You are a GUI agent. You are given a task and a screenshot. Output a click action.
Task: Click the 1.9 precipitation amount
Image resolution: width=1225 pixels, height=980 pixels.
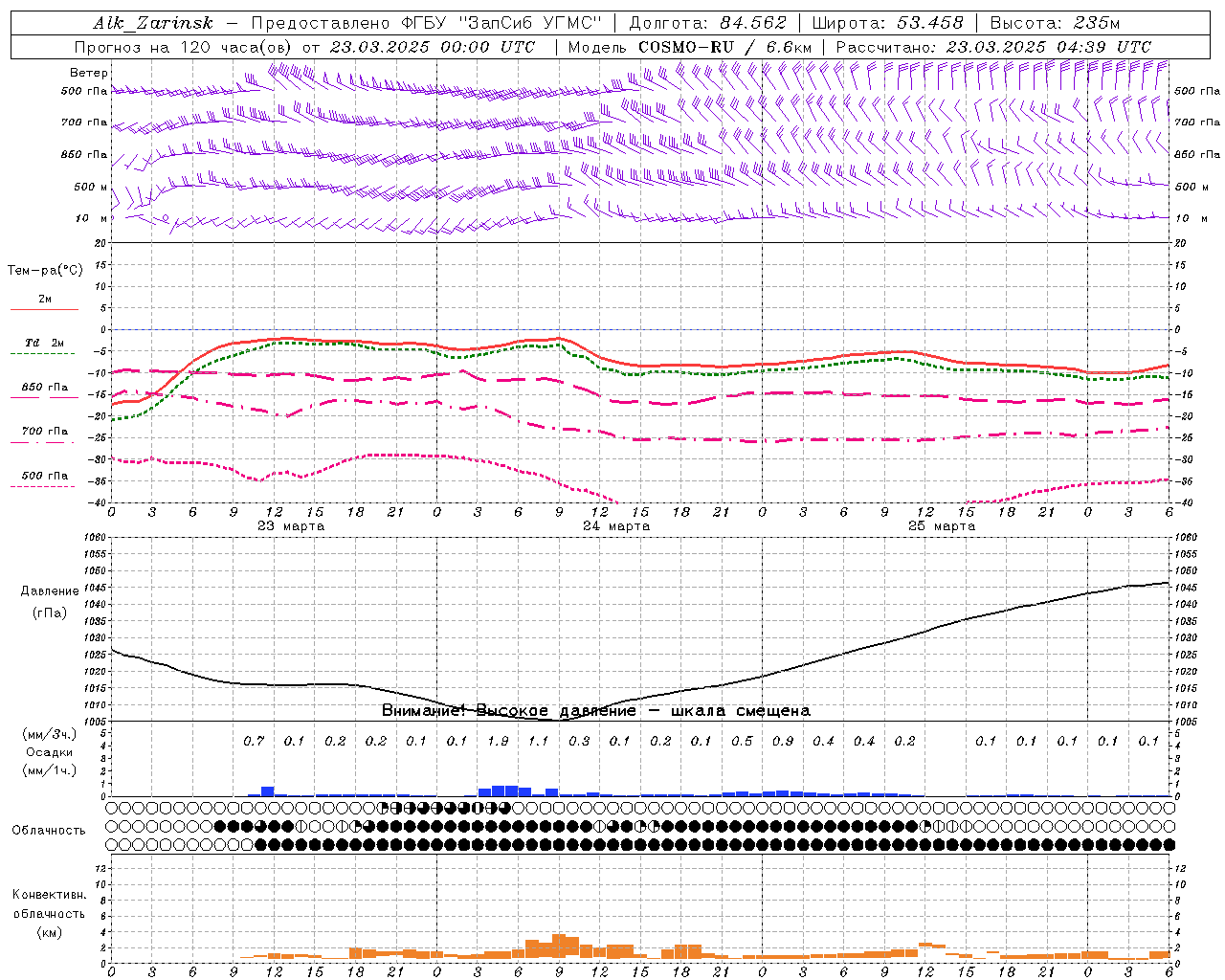pyautogui.click(x=498, y=741)
